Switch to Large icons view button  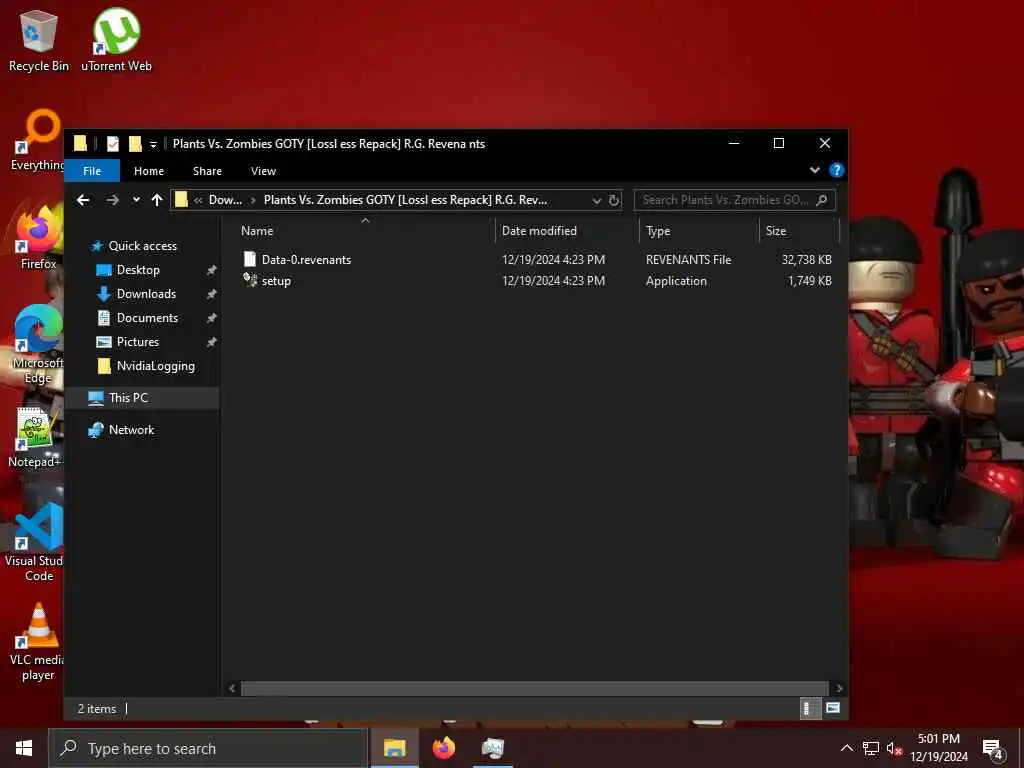tap(833, 708)
